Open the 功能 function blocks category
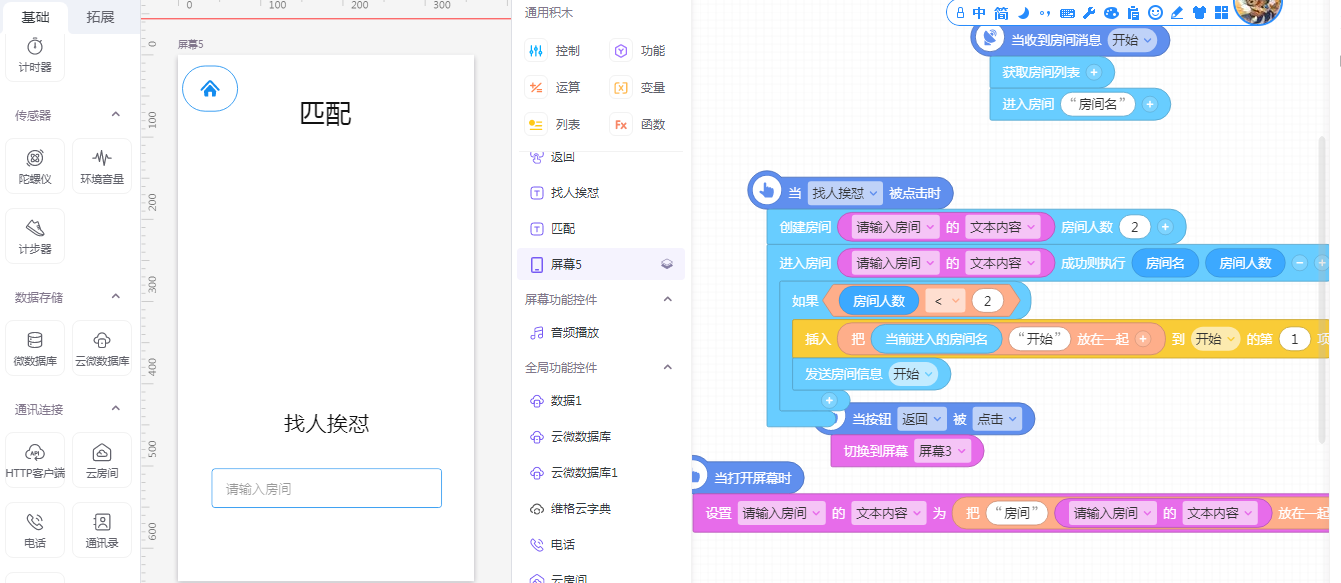Image resolution: width=1341 pixels, height=583 pixels. [640, 51]
